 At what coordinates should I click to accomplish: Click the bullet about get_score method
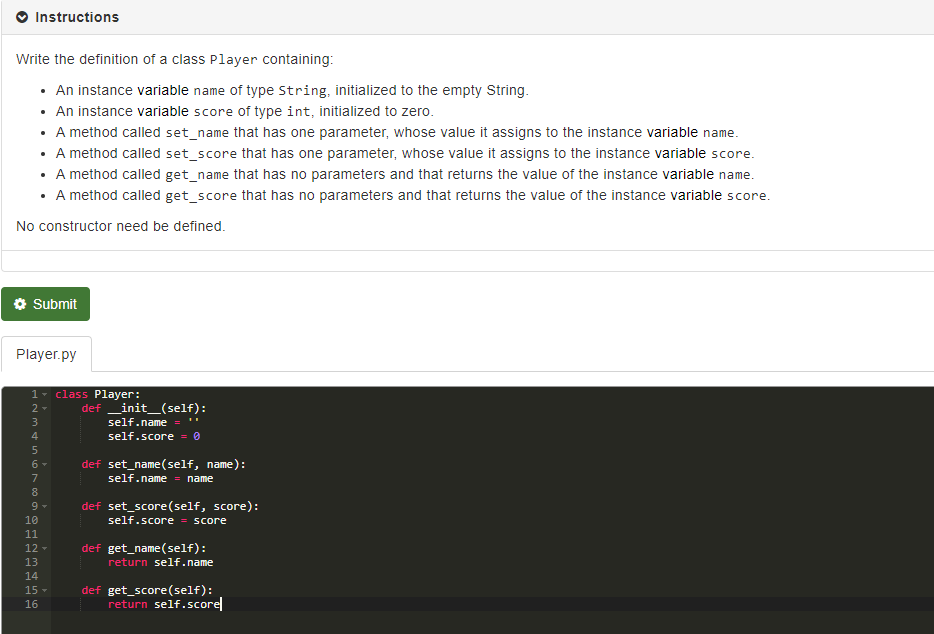coord(413,195)
